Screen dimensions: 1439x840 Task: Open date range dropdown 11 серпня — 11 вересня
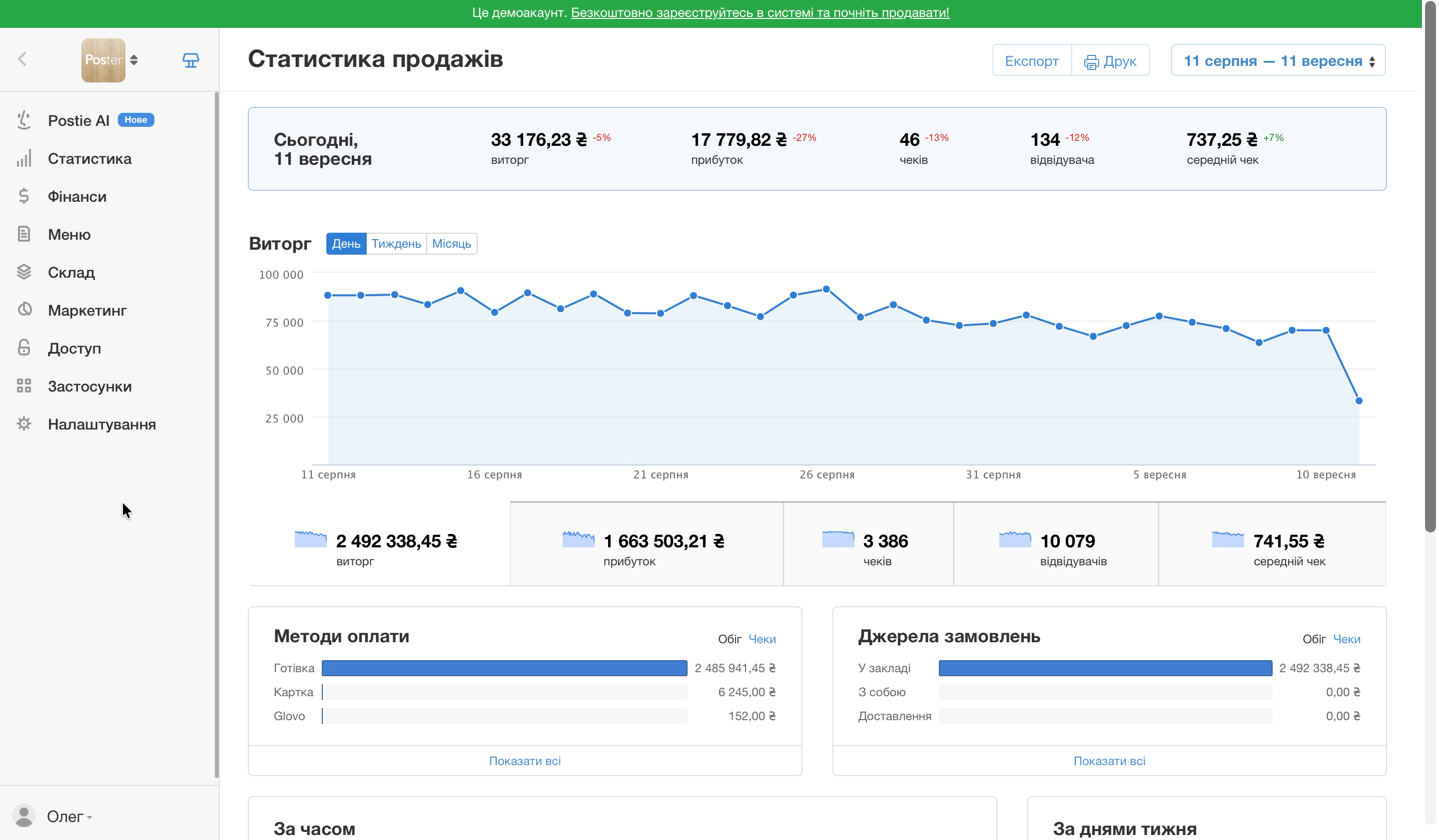[1279, 60]
